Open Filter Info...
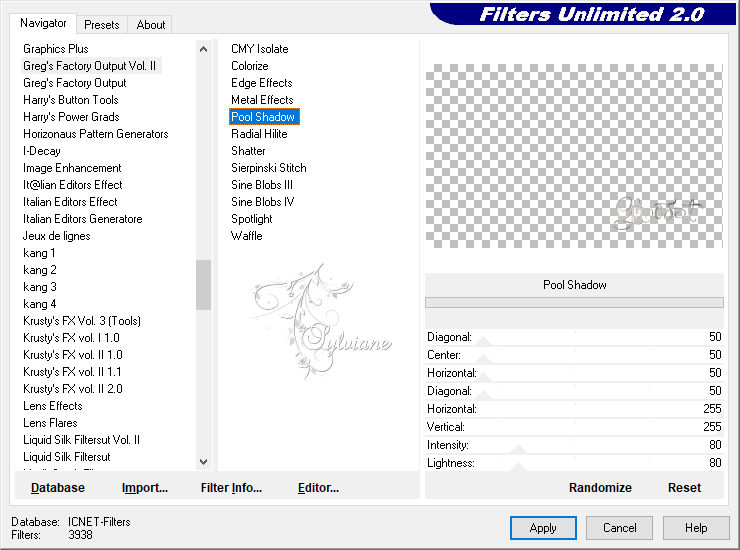 click(x=231, y=488)
